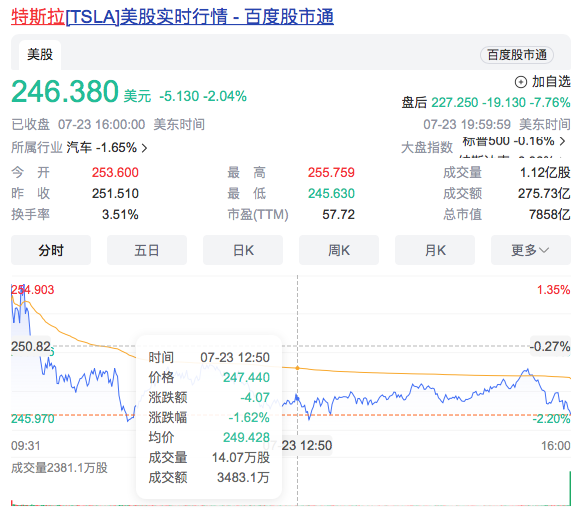
Task: Click the 250.82 price level label
Action: pos(31,347)
